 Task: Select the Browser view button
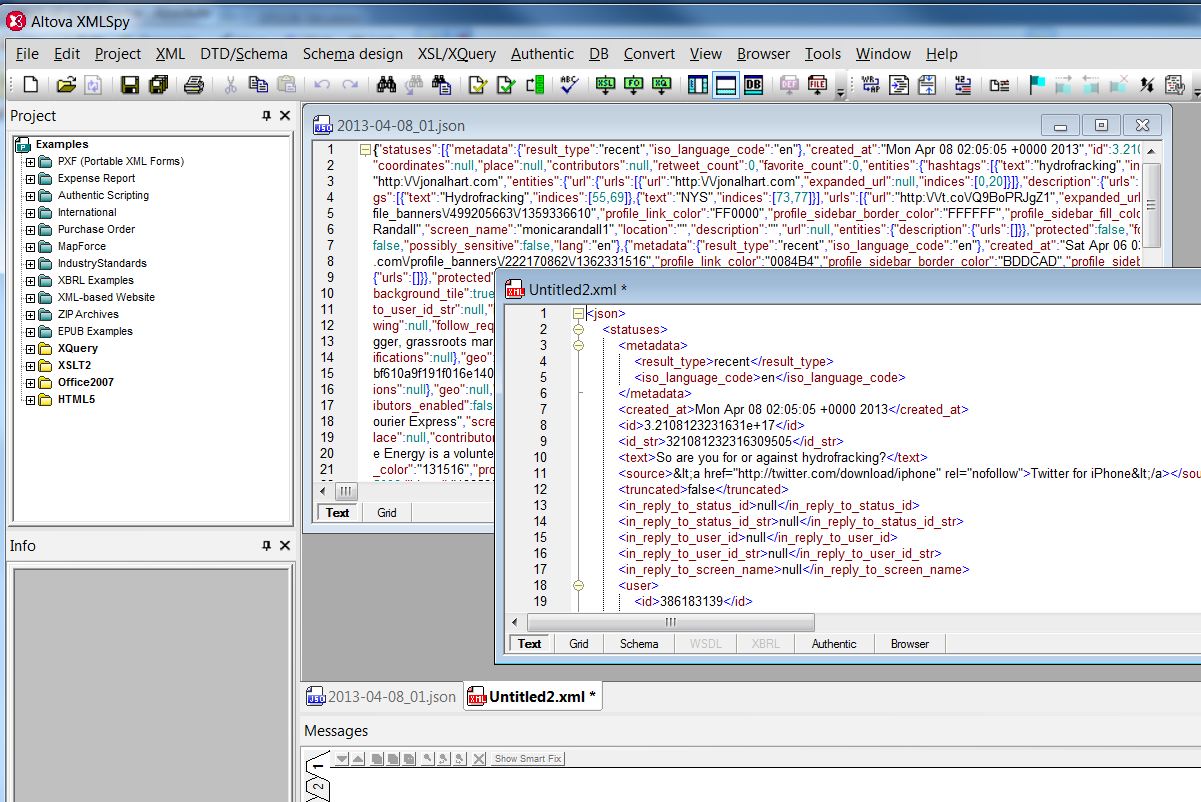click(908, 643)
